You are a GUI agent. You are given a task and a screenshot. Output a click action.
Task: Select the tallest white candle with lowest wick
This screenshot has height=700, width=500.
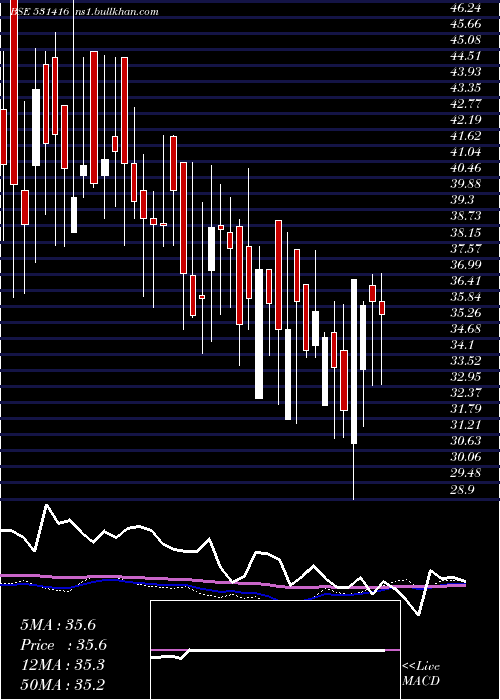coord(354,362)
